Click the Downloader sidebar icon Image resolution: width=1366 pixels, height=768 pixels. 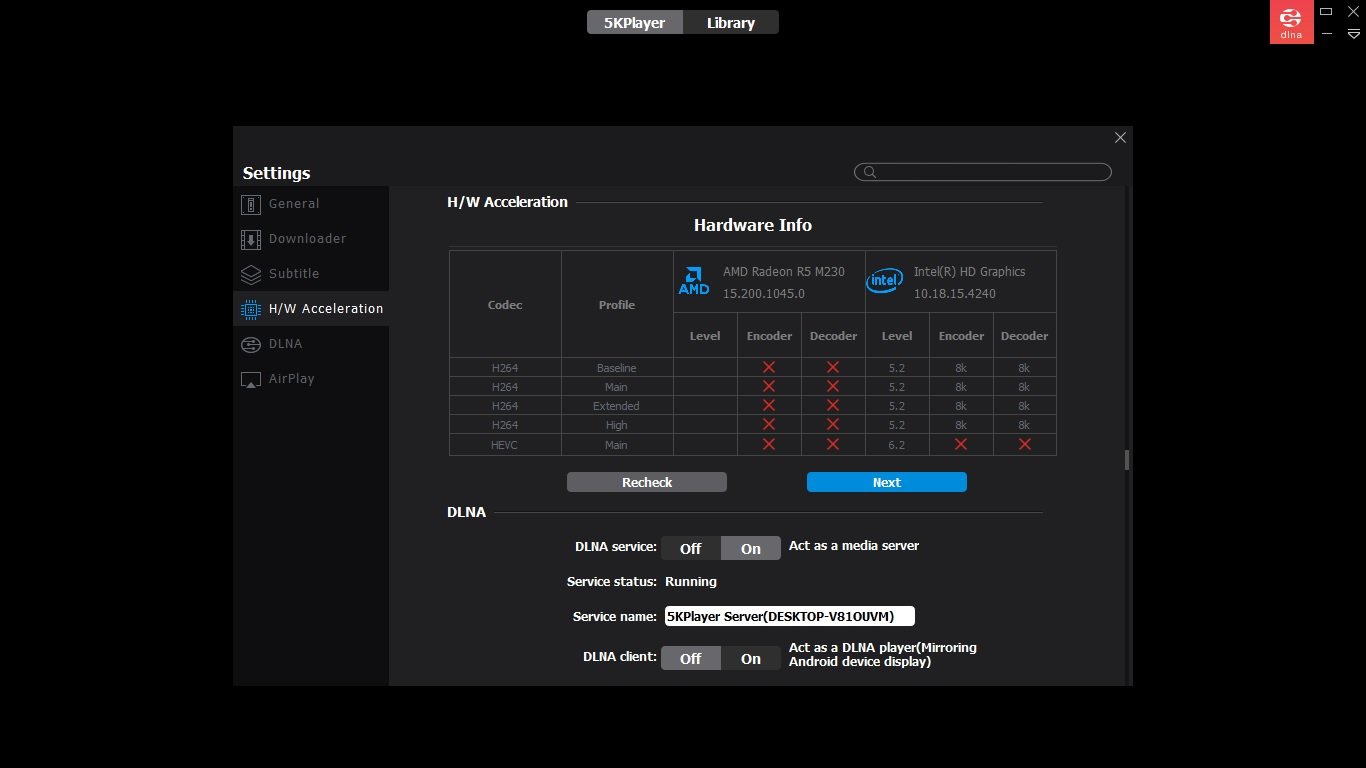click(251, 239)
